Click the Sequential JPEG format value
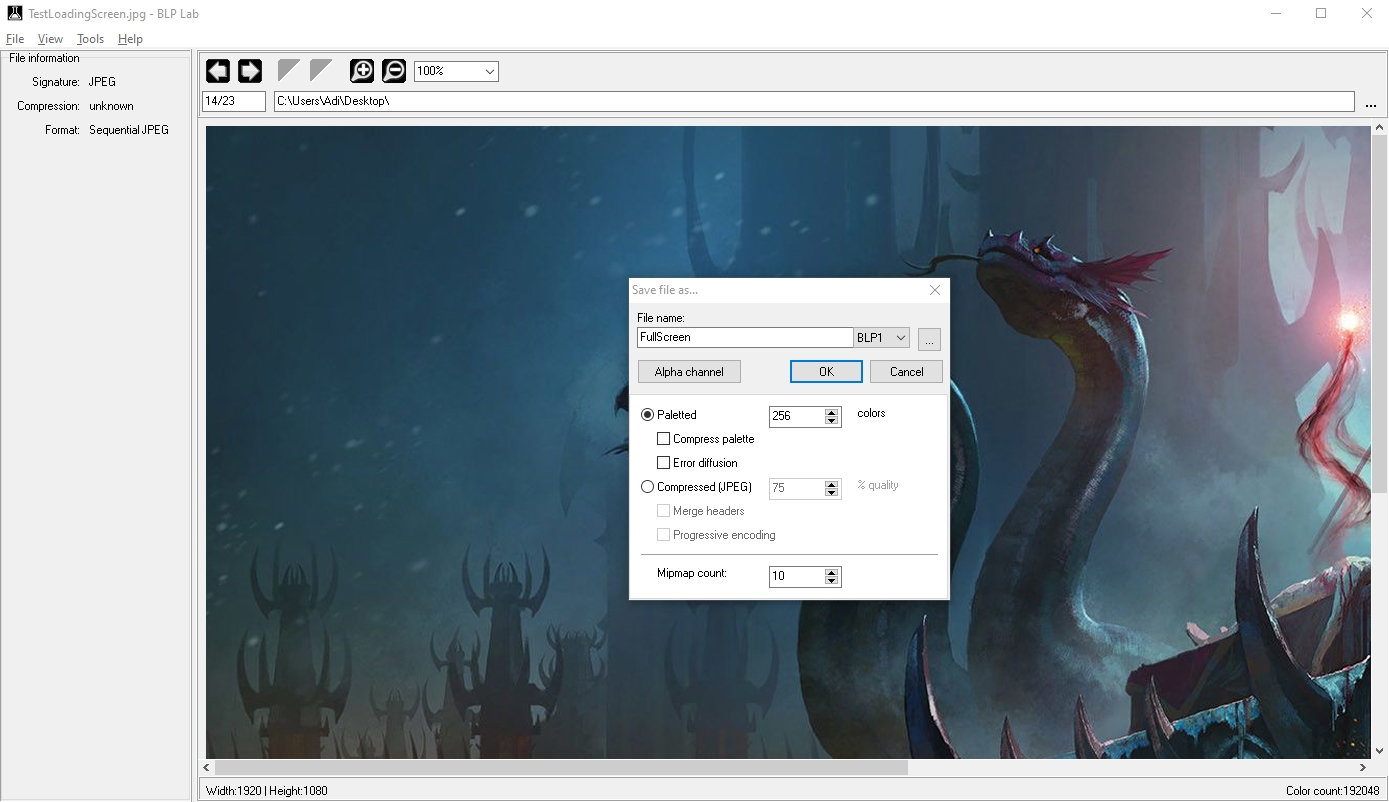Image resolution: width=1389 pixels, height=802 pixels. (129, 130)
